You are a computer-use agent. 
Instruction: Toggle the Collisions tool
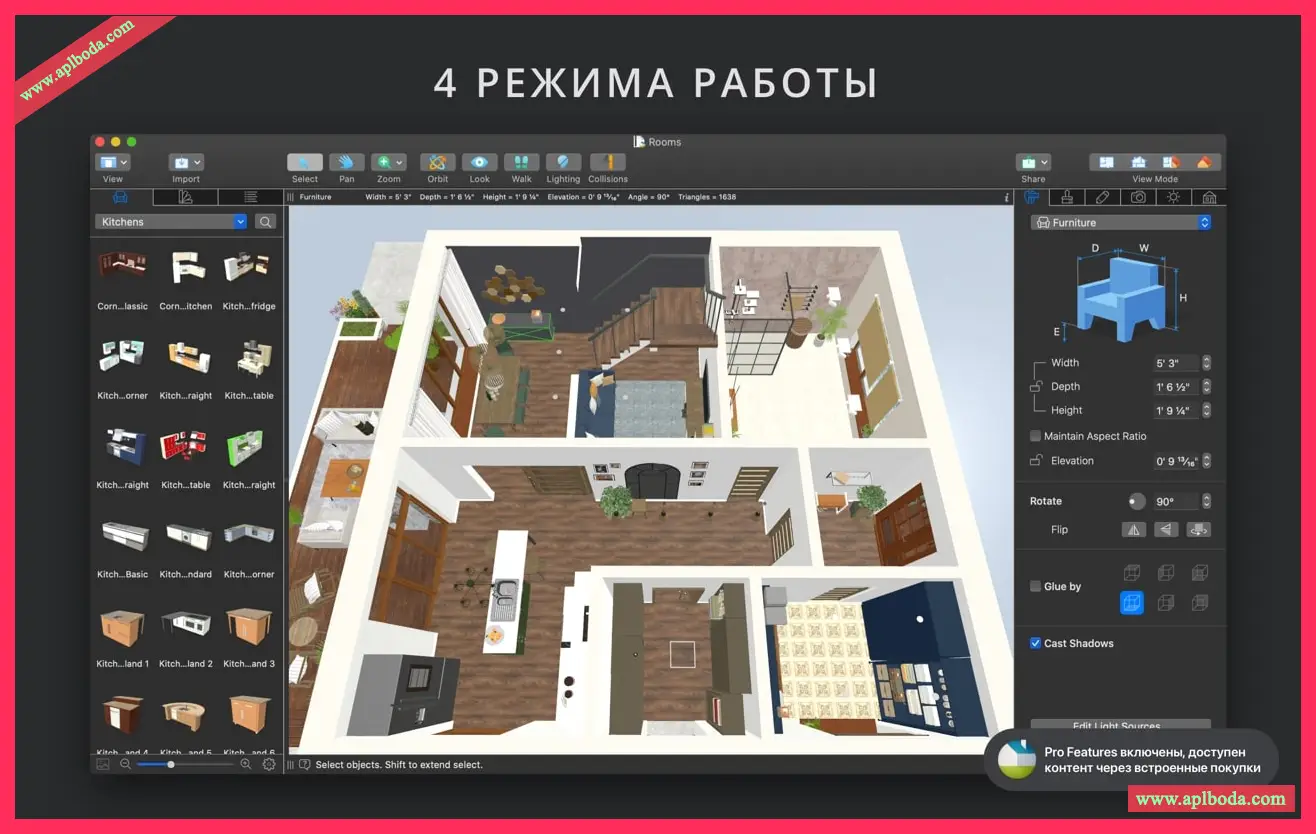607,163
